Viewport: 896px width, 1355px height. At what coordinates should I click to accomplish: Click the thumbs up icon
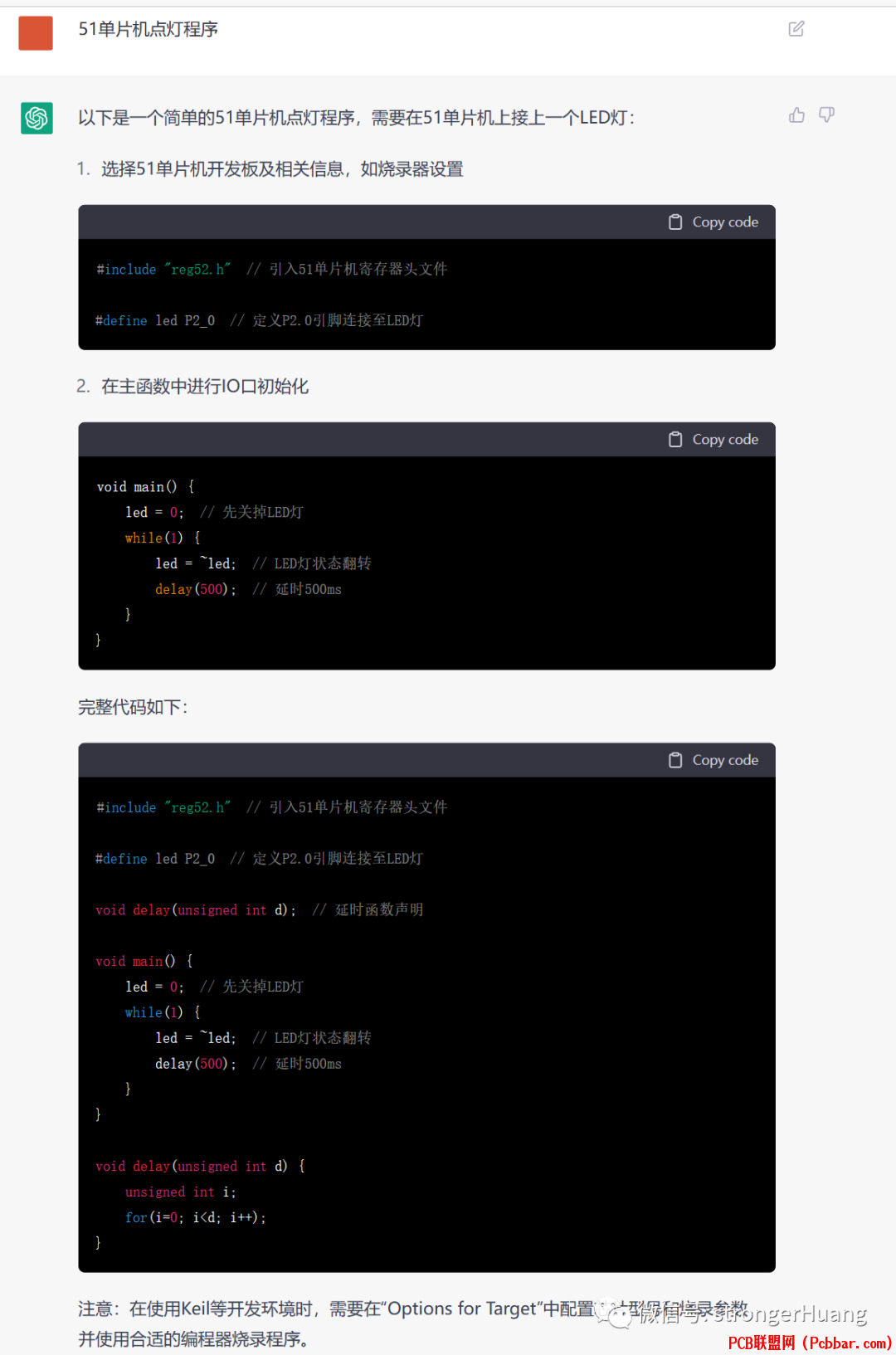[x=796, y=115]
